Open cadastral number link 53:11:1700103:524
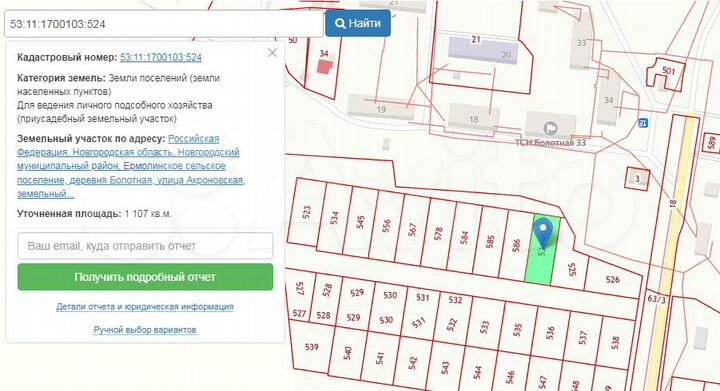Image resolution: width=720 pixels, height=391 pixels. click(x=161, y=57)
